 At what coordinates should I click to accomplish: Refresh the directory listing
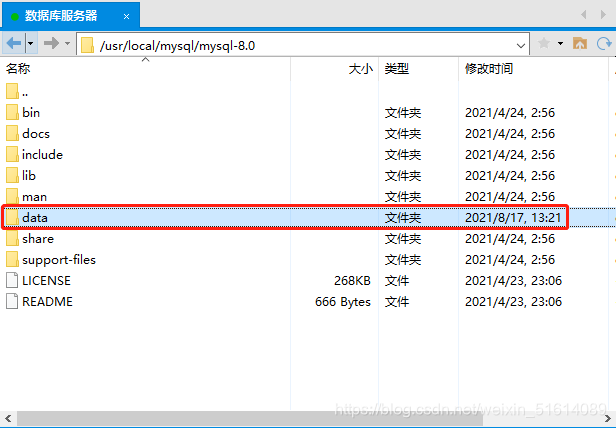pyautogui.click(x=604, y=43)
